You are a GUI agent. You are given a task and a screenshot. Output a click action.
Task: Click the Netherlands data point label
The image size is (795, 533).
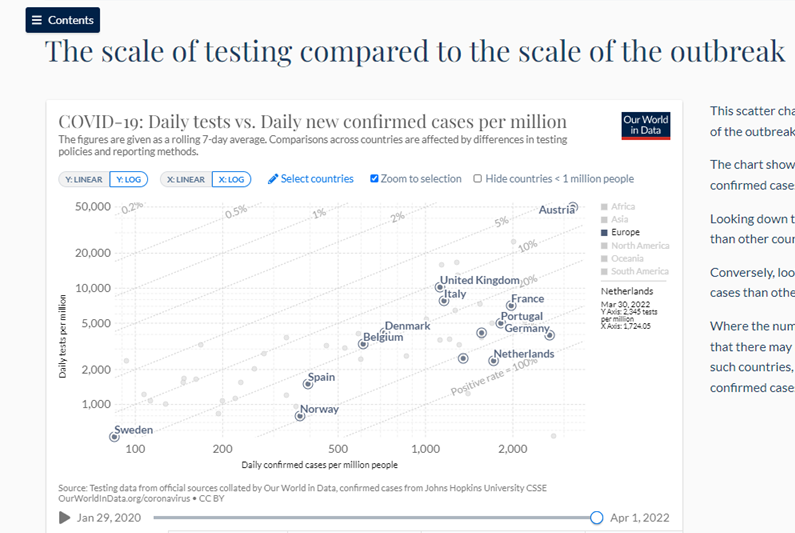(524, 354)
